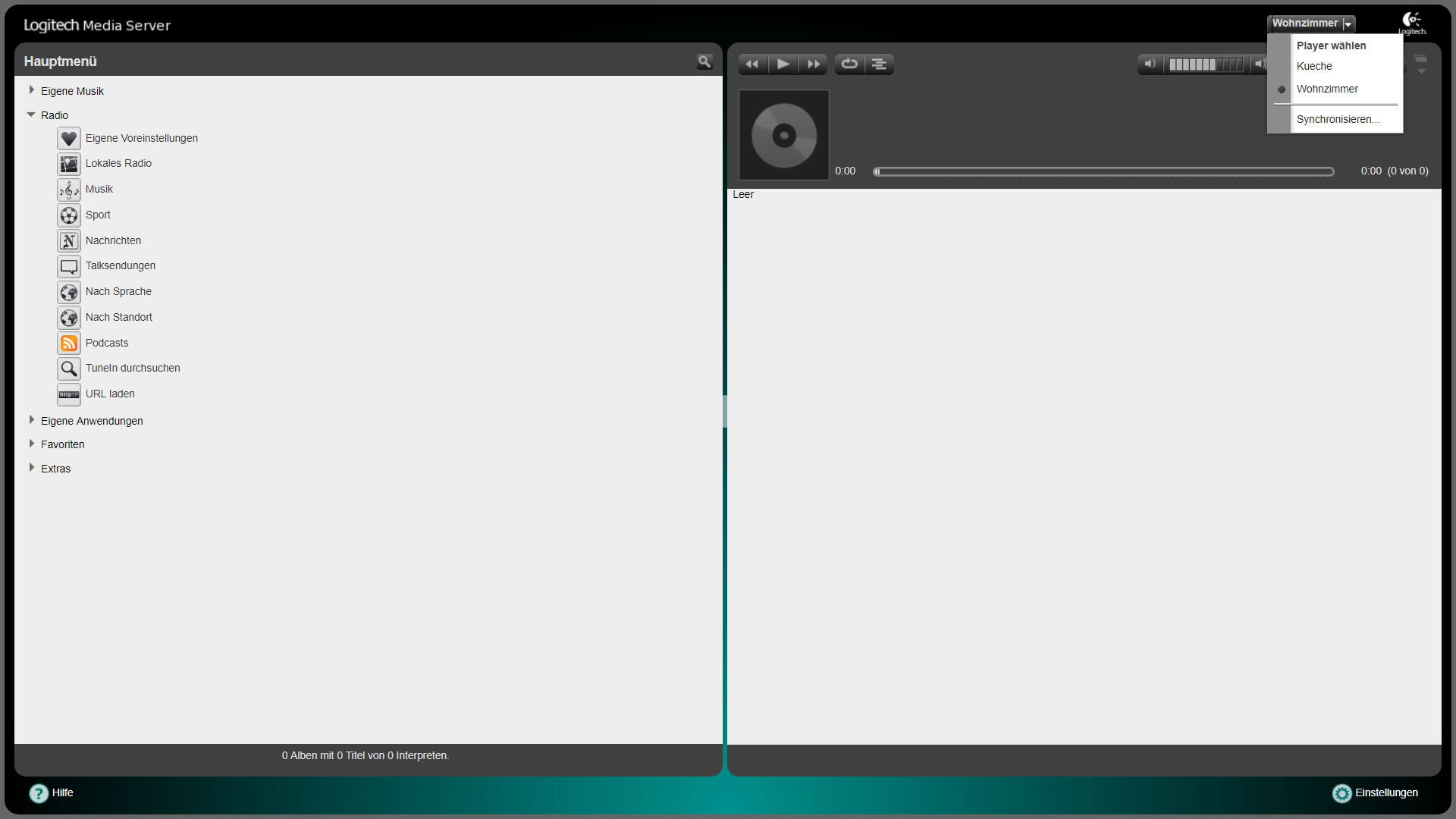Click the Sport soccer ball icon

tap(69, 215)
